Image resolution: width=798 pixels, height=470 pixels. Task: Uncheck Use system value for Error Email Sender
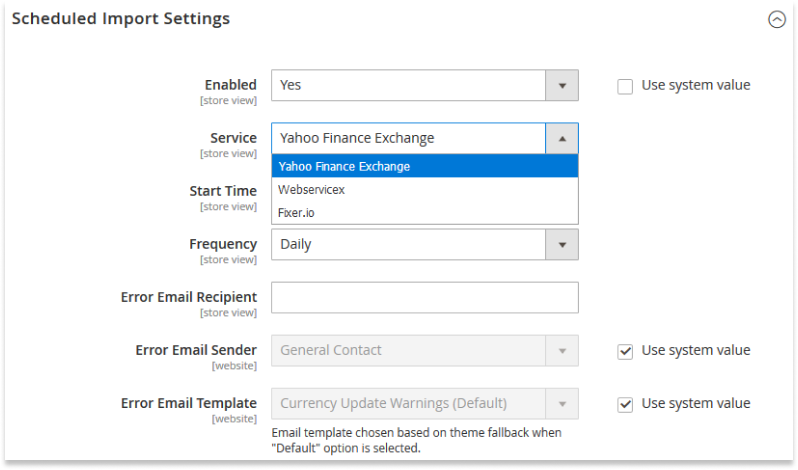pyautogui.click(x=625, y=351)
